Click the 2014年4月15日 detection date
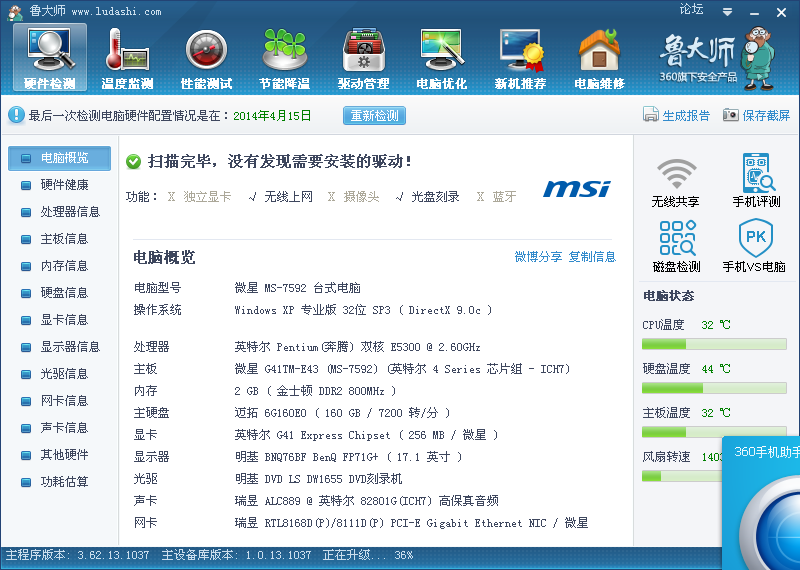 (272, 116)
